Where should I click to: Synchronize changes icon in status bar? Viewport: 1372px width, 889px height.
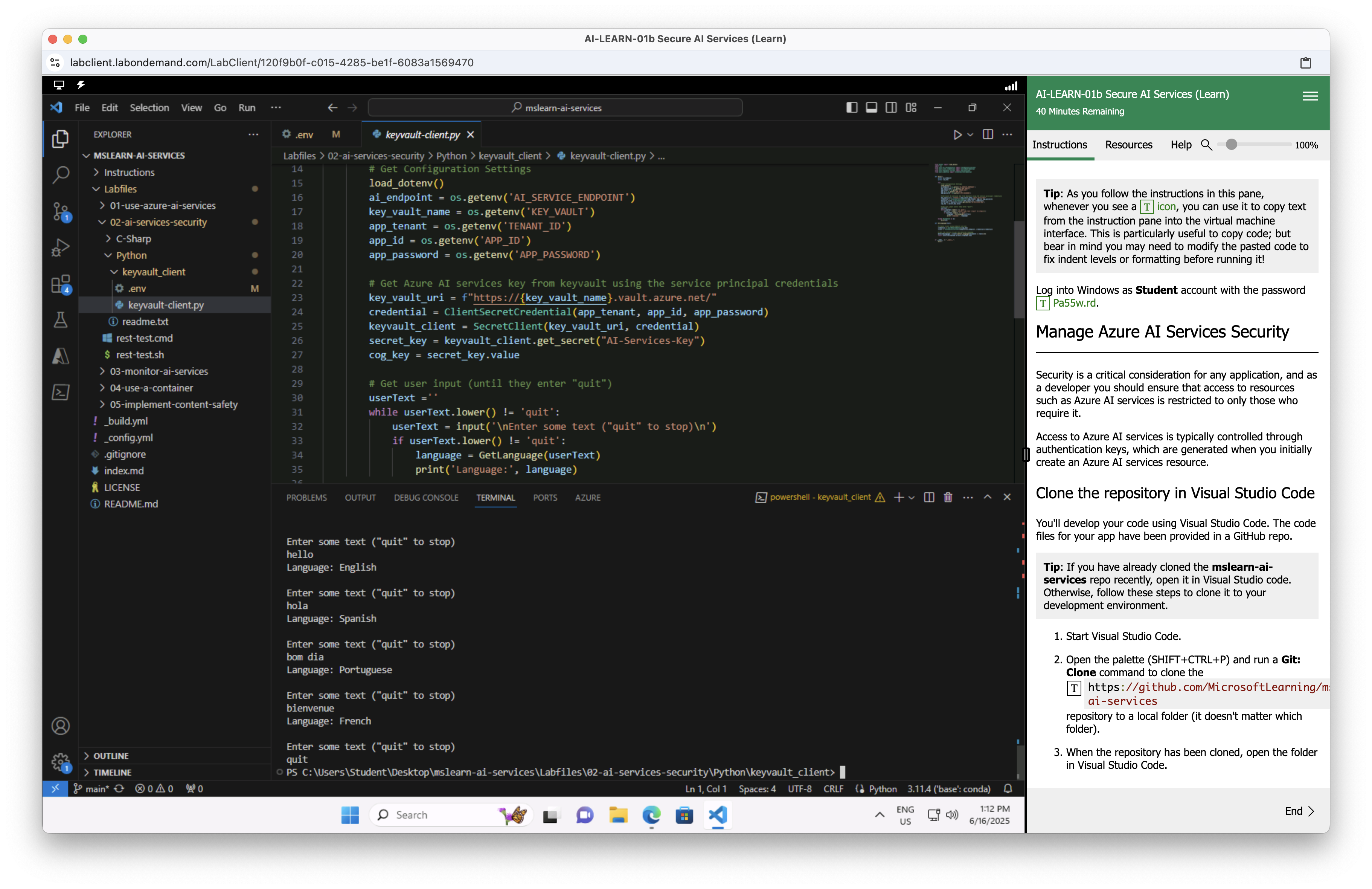pyautogui.click(x=119, y=789)
